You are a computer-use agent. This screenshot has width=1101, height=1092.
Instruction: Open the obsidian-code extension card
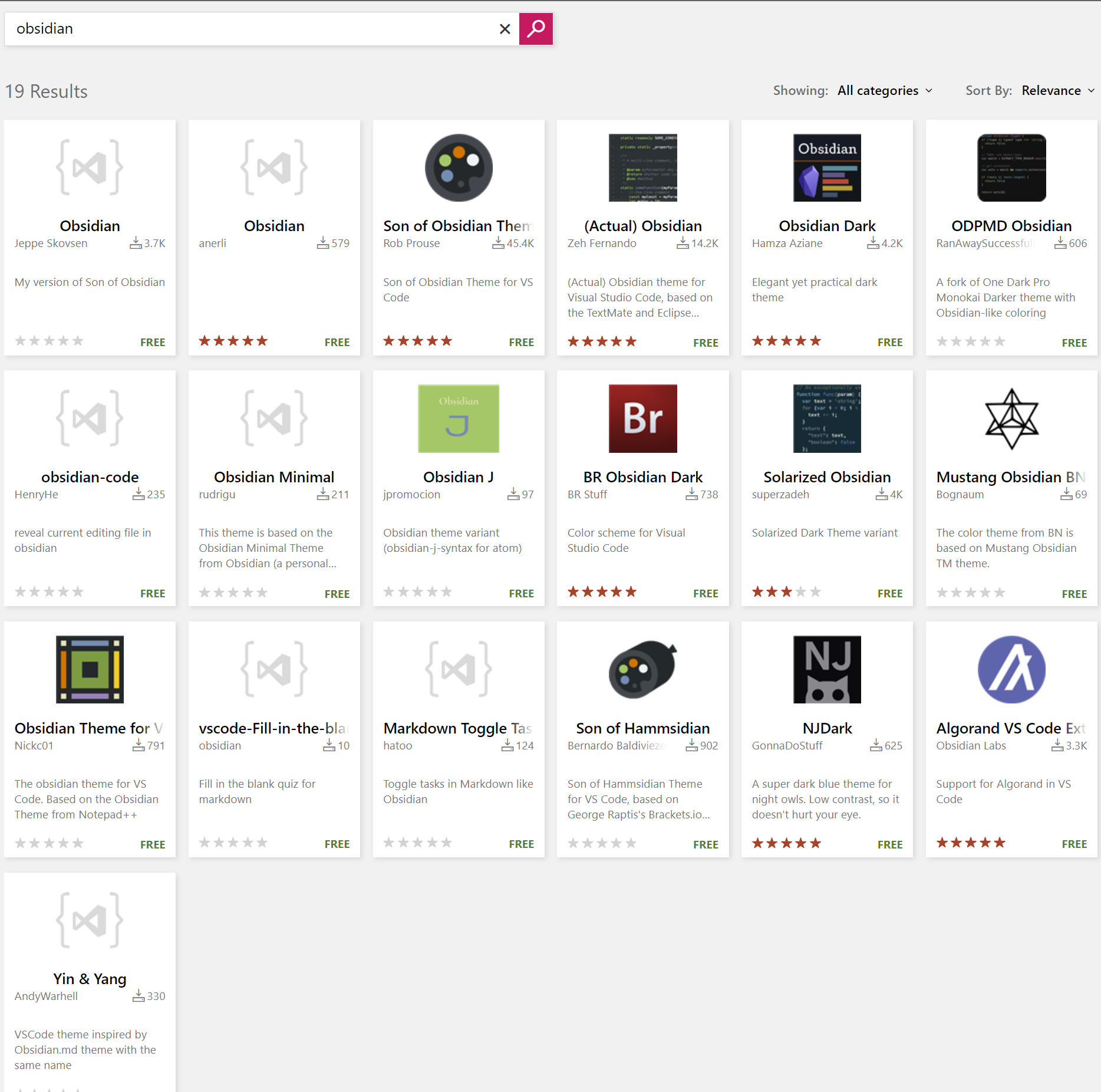pyautogui.click(x=90, y=476)
